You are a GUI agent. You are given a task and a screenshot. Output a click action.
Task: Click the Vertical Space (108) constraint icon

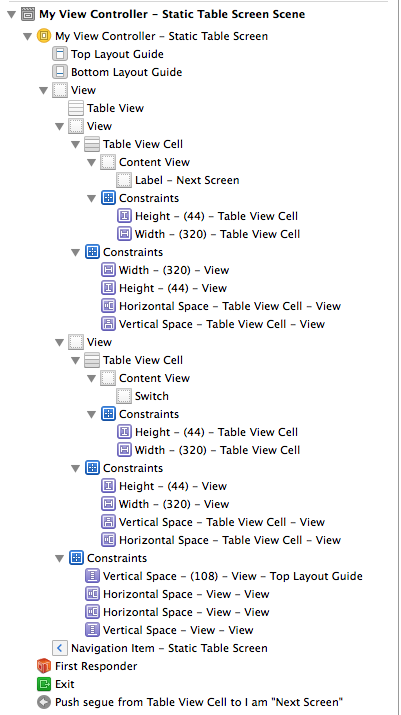click(92, 576)
